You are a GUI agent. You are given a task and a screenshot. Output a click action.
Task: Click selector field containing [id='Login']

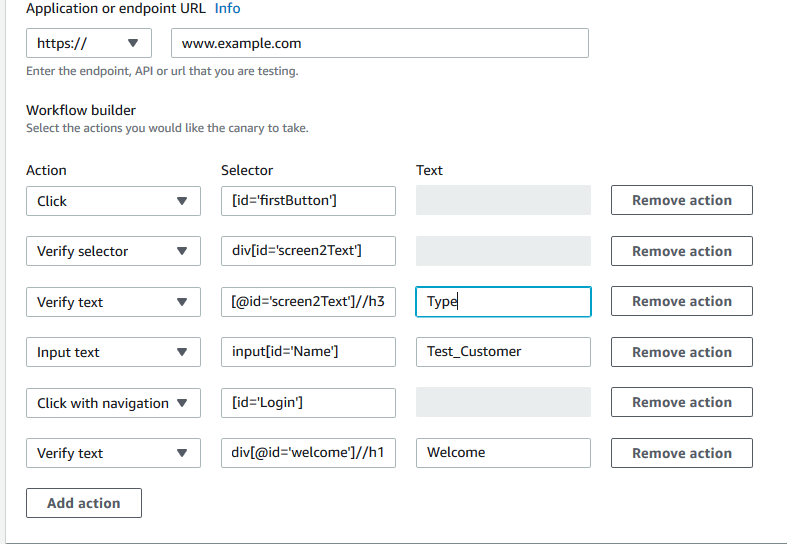click(308, 403)
